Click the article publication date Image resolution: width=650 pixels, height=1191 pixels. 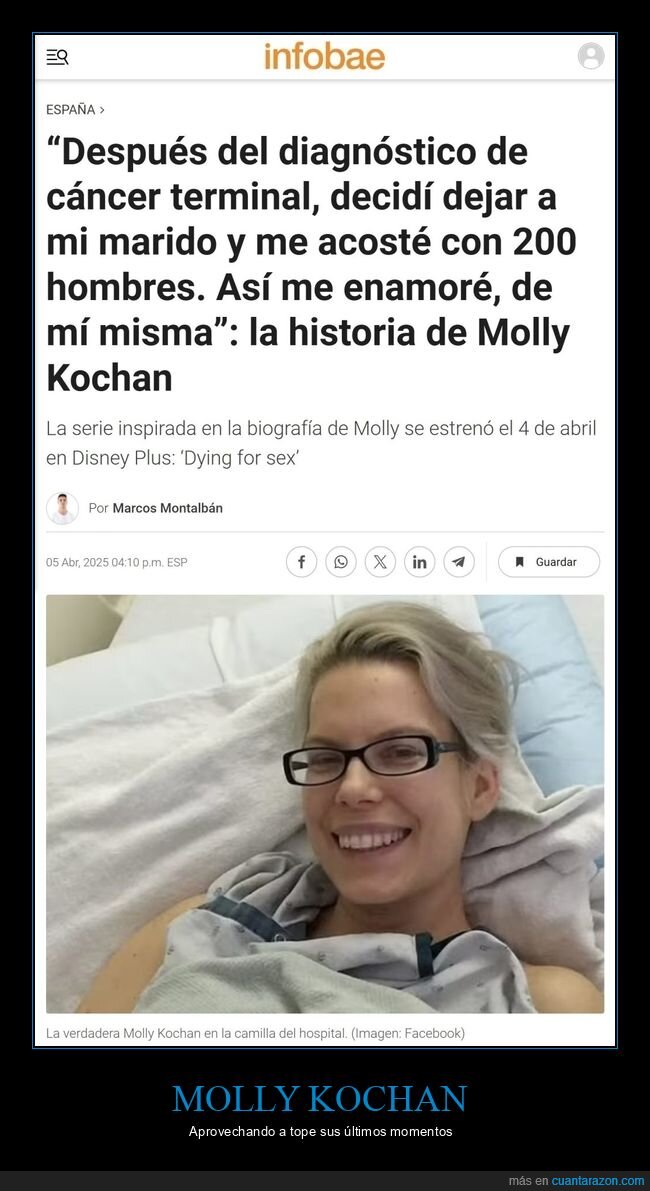pos(116,563)
